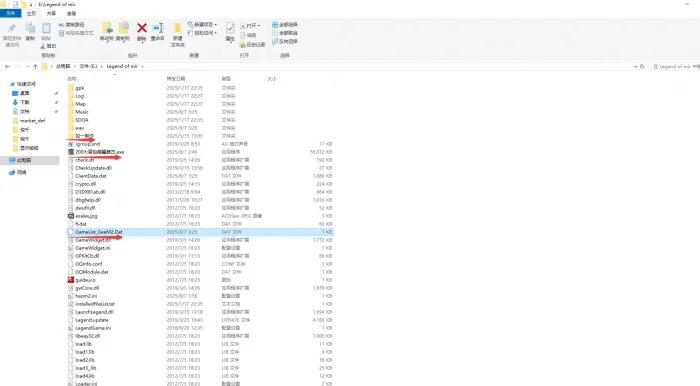700x386 pixels.
Task: Expand the Open dropdown arrow in ribbon
Action: pyautogui.click(x=259, y=25)
